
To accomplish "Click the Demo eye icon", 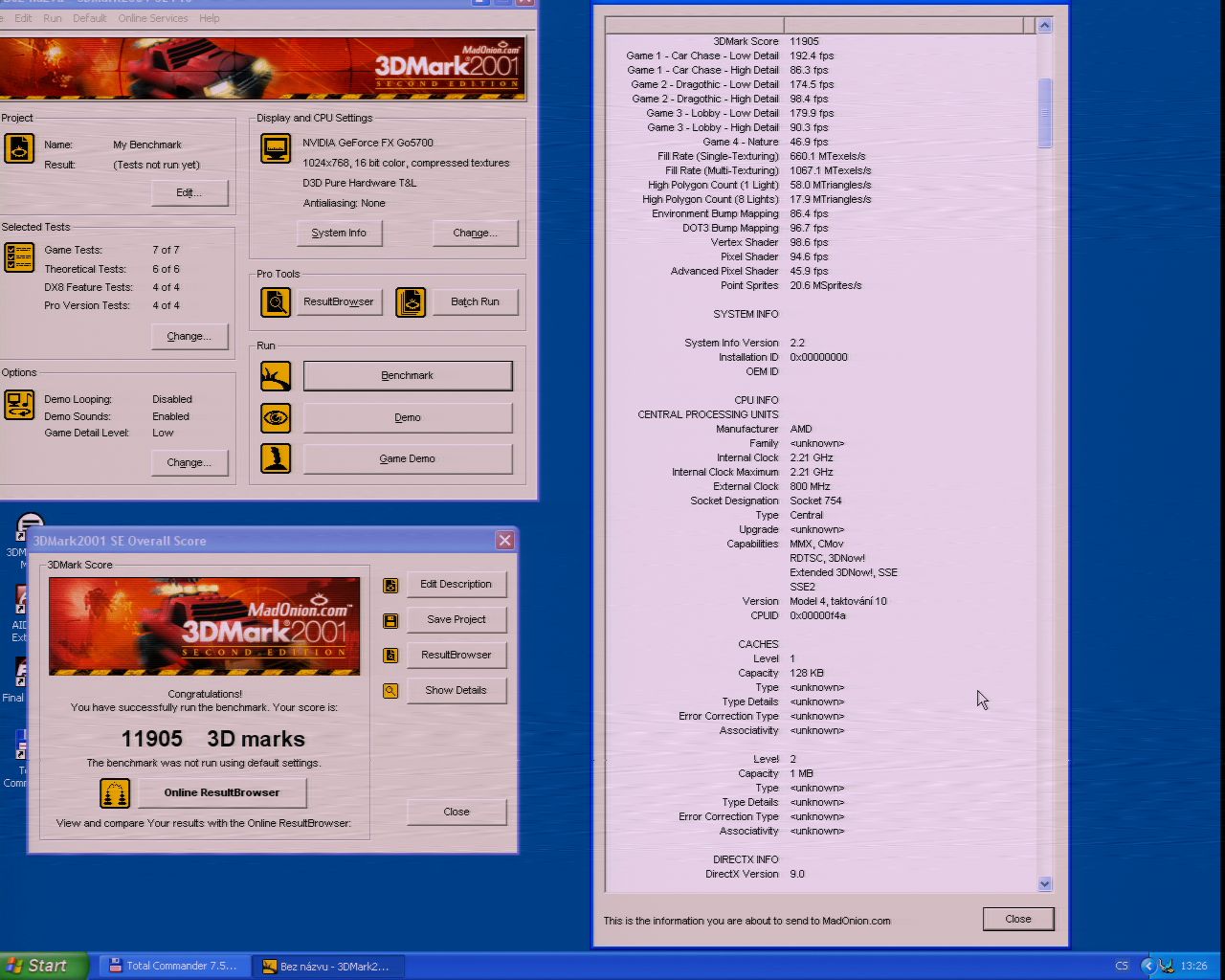I will 276,418.
